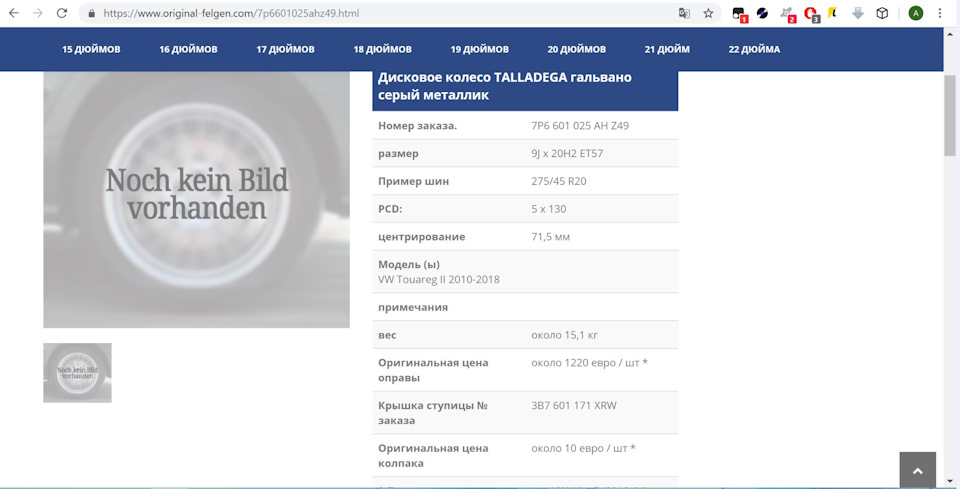960x489 pixels.
Task: Open extension with red badge 2
Action: [788, 14]
